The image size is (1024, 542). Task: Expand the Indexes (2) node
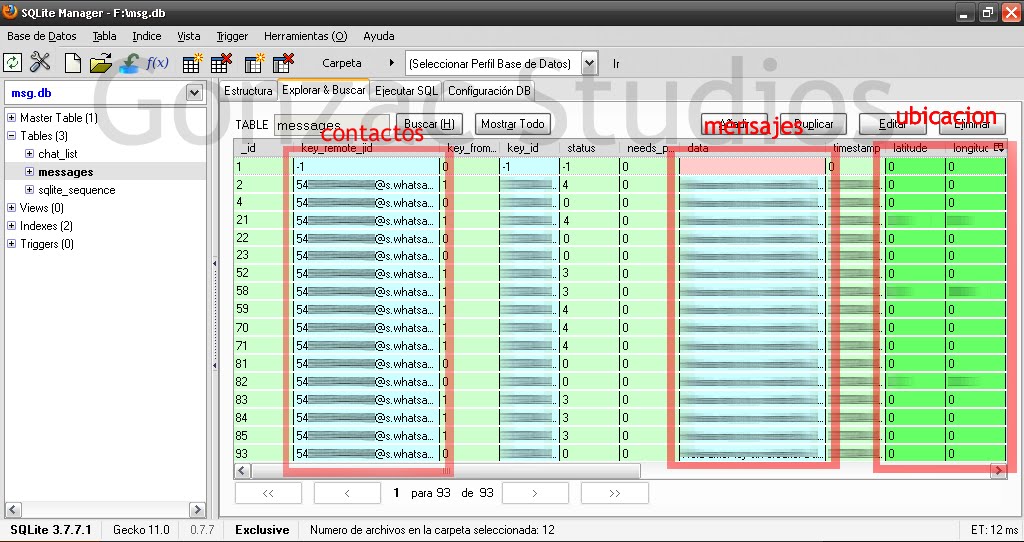point(11,226)
